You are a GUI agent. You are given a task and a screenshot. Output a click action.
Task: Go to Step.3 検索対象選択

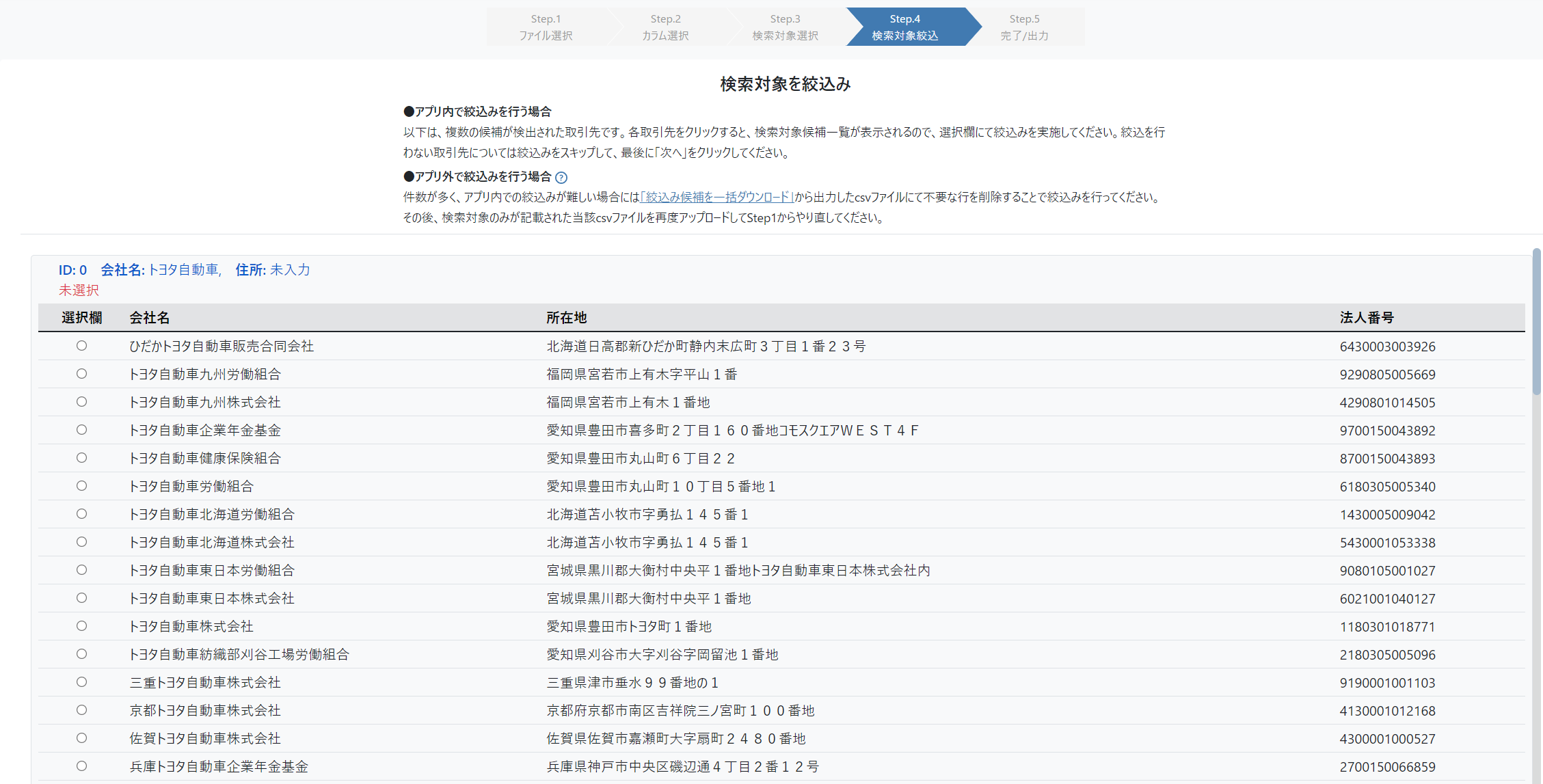(x=784, y=27)
